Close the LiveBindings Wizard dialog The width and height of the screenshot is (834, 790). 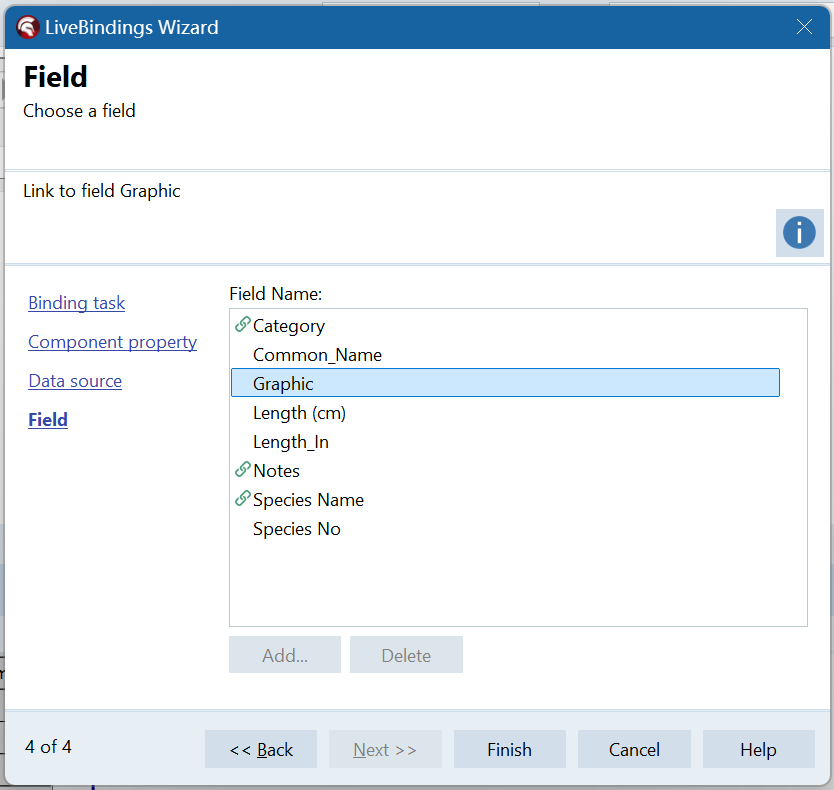[804, 27]
